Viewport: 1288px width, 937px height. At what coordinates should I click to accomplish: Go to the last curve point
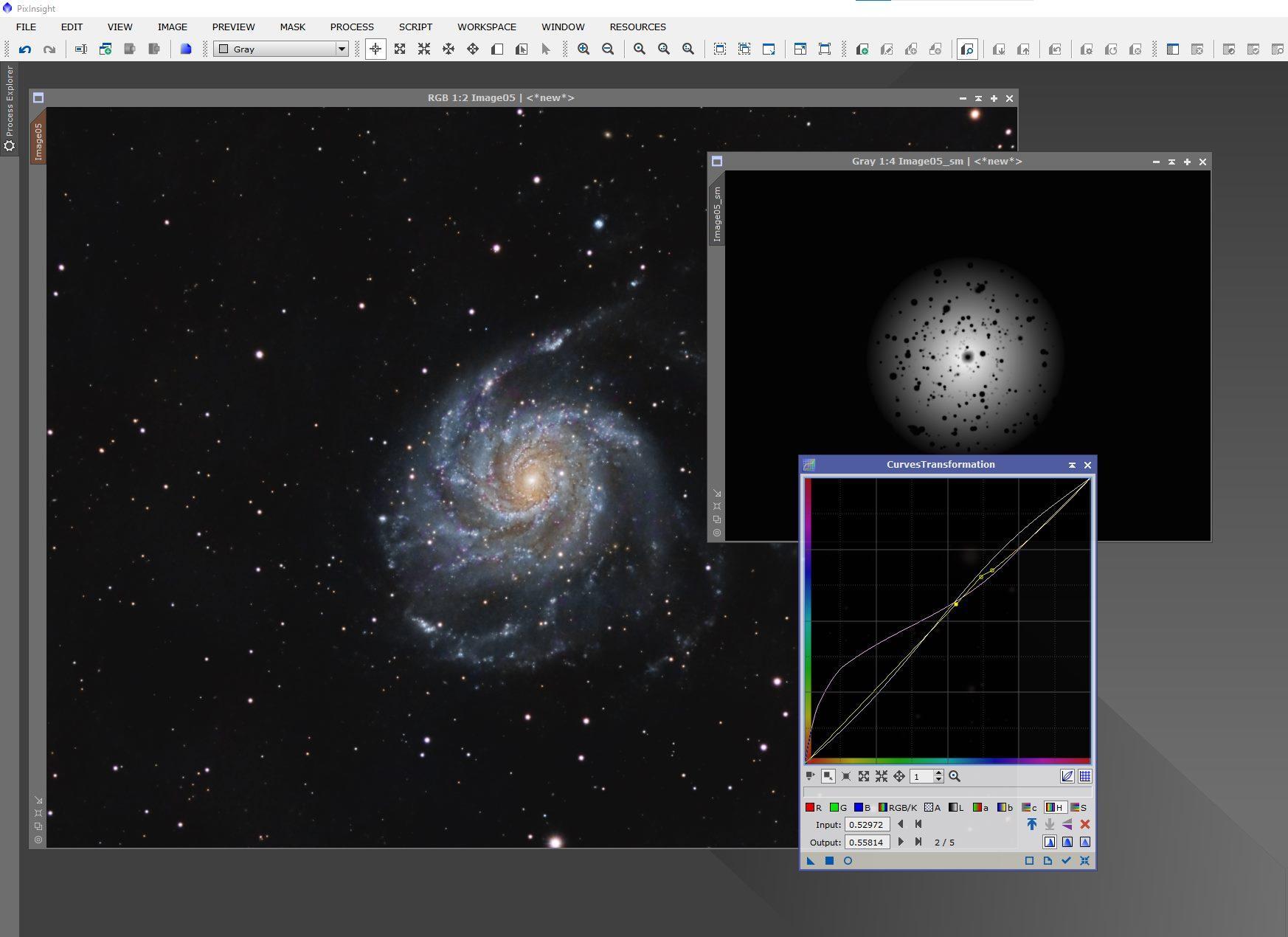(918, 842)
